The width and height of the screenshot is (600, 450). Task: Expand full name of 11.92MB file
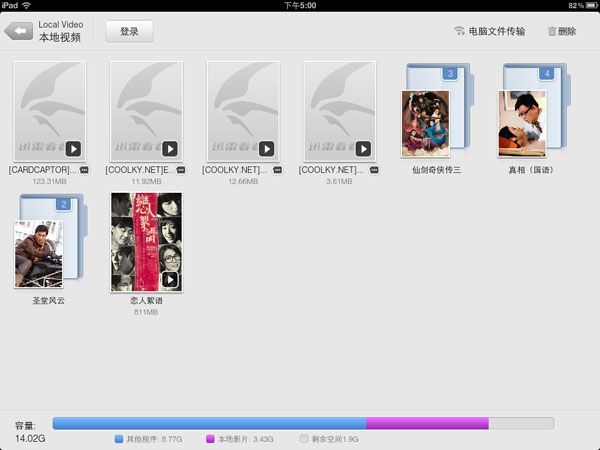[181, 171]
